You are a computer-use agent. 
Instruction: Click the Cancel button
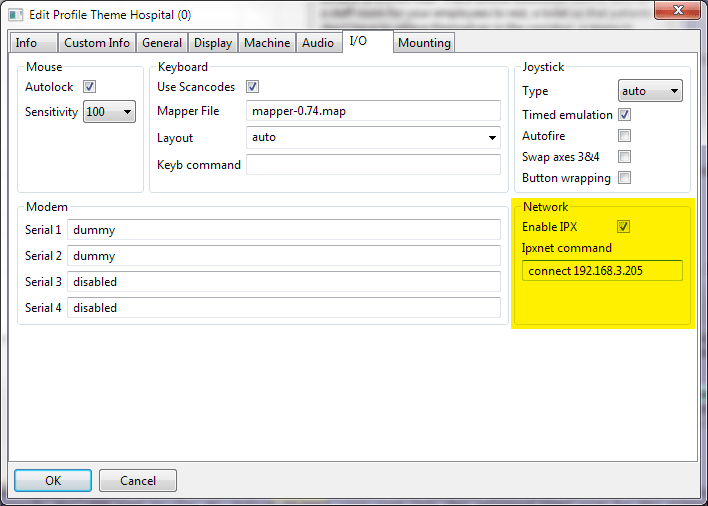pyautogui.click(x=138, y=481)
